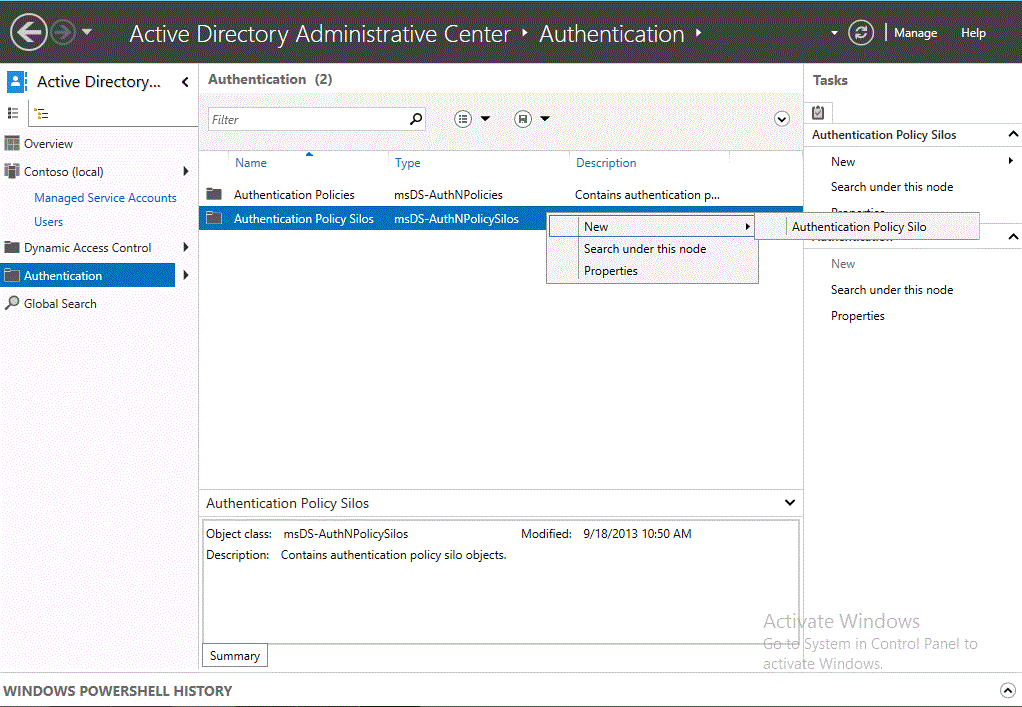This screenshot has width=1022, height=707.
Task: Open Managed Service Accounts link
Action: 105,197
